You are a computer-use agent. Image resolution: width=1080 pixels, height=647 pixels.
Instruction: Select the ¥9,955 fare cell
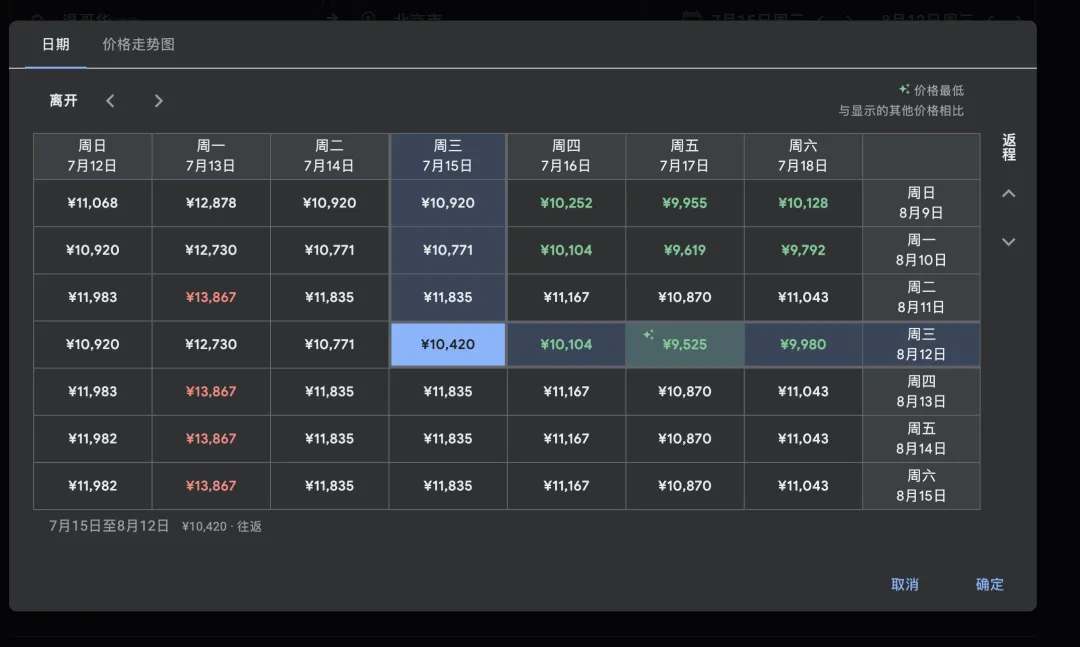coord(685,203)
